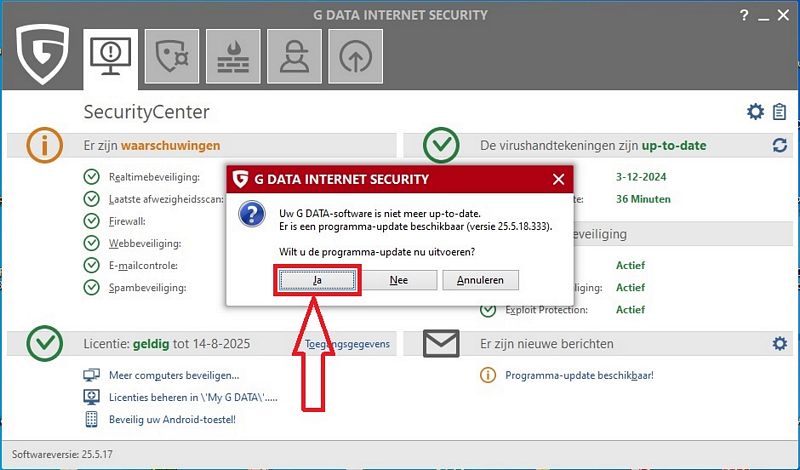
Task: Select the Realtimebeveiliging row label
Action: point(154,177)
